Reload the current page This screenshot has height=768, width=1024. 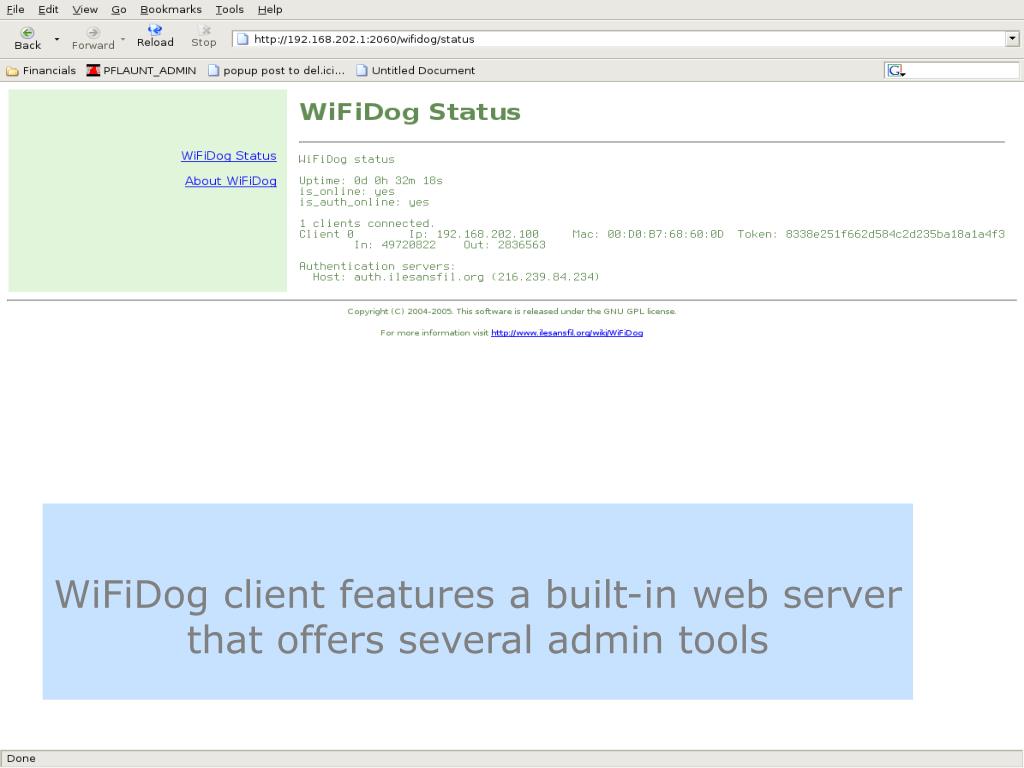tap(155, 36)
